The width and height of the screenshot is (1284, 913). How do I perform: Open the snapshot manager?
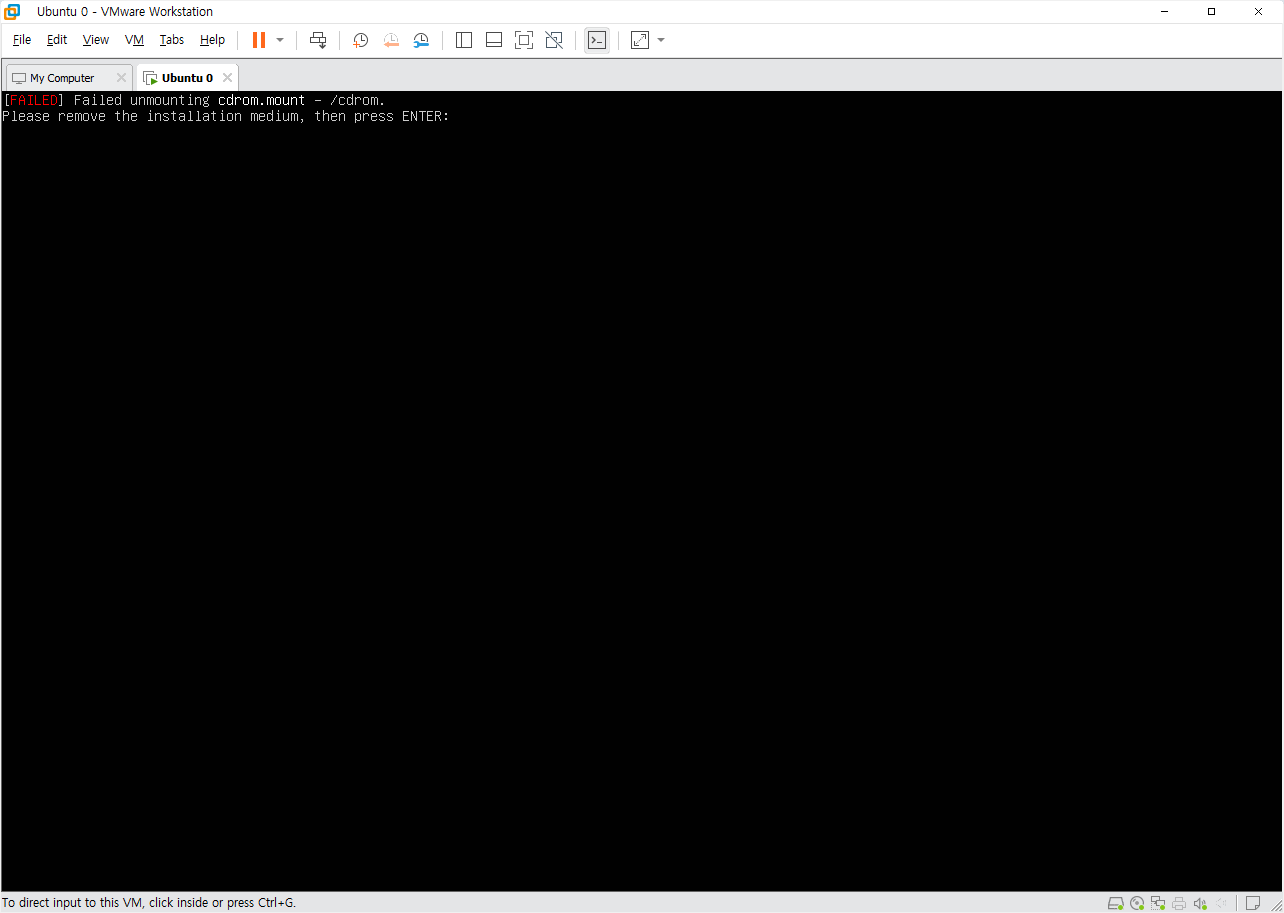[x=421, y=40]
